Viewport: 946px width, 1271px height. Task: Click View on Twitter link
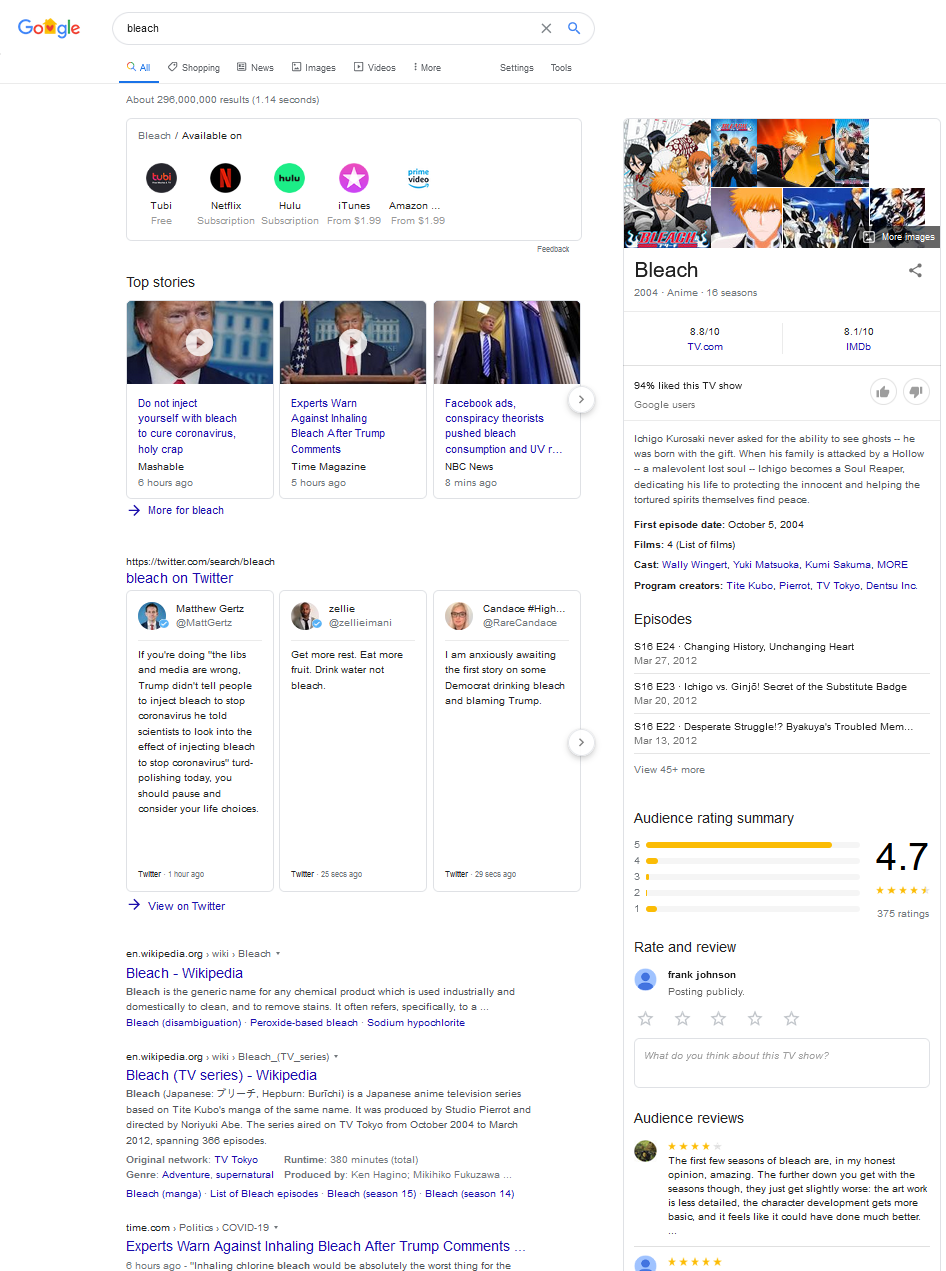coord(176,906)
